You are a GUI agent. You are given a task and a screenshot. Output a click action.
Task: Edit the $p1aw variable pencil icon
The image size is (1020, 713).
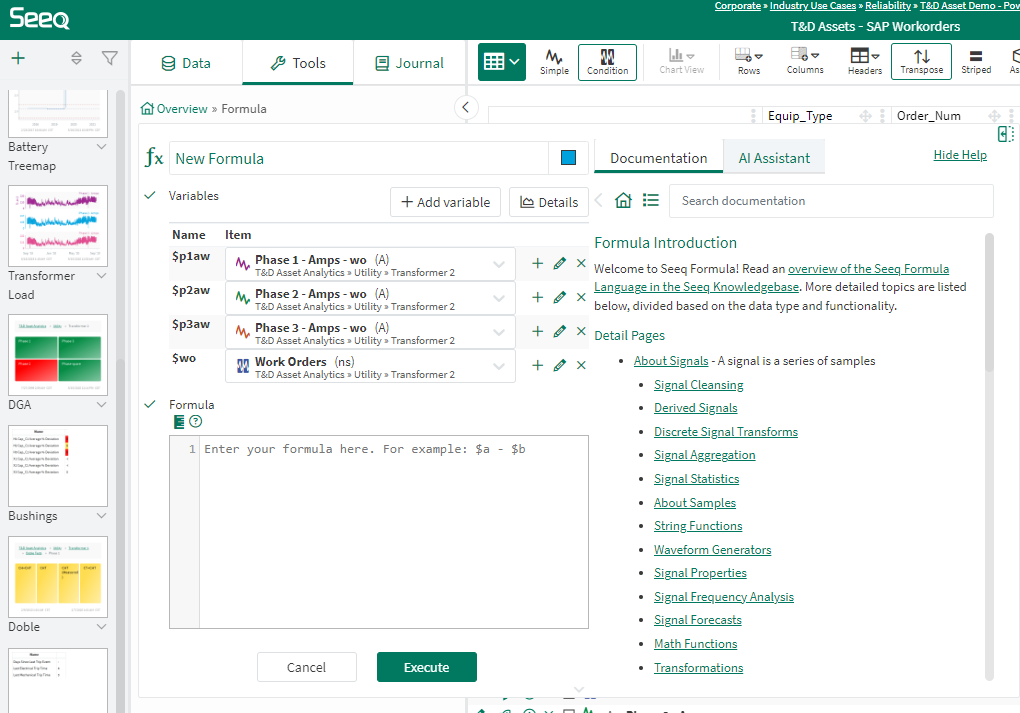(560, 264)
